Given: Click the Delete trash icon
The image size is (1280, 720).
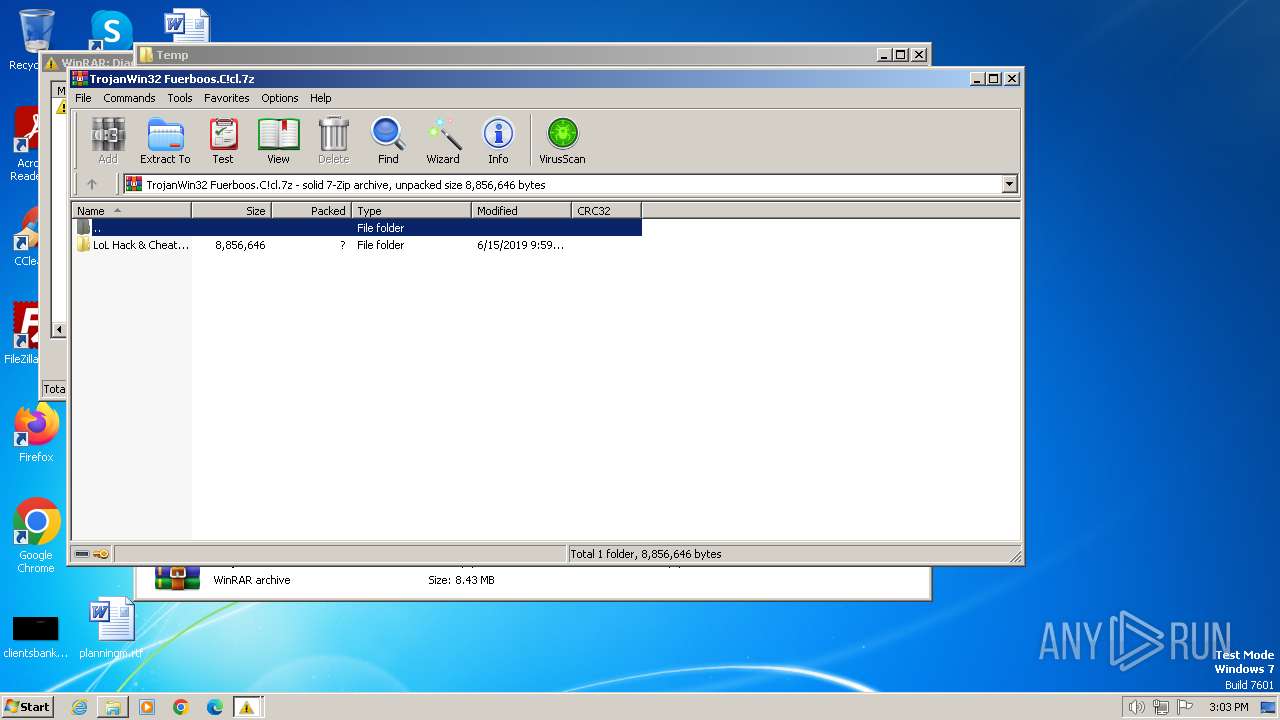Looking at the screenshot, I should [333, 140].
